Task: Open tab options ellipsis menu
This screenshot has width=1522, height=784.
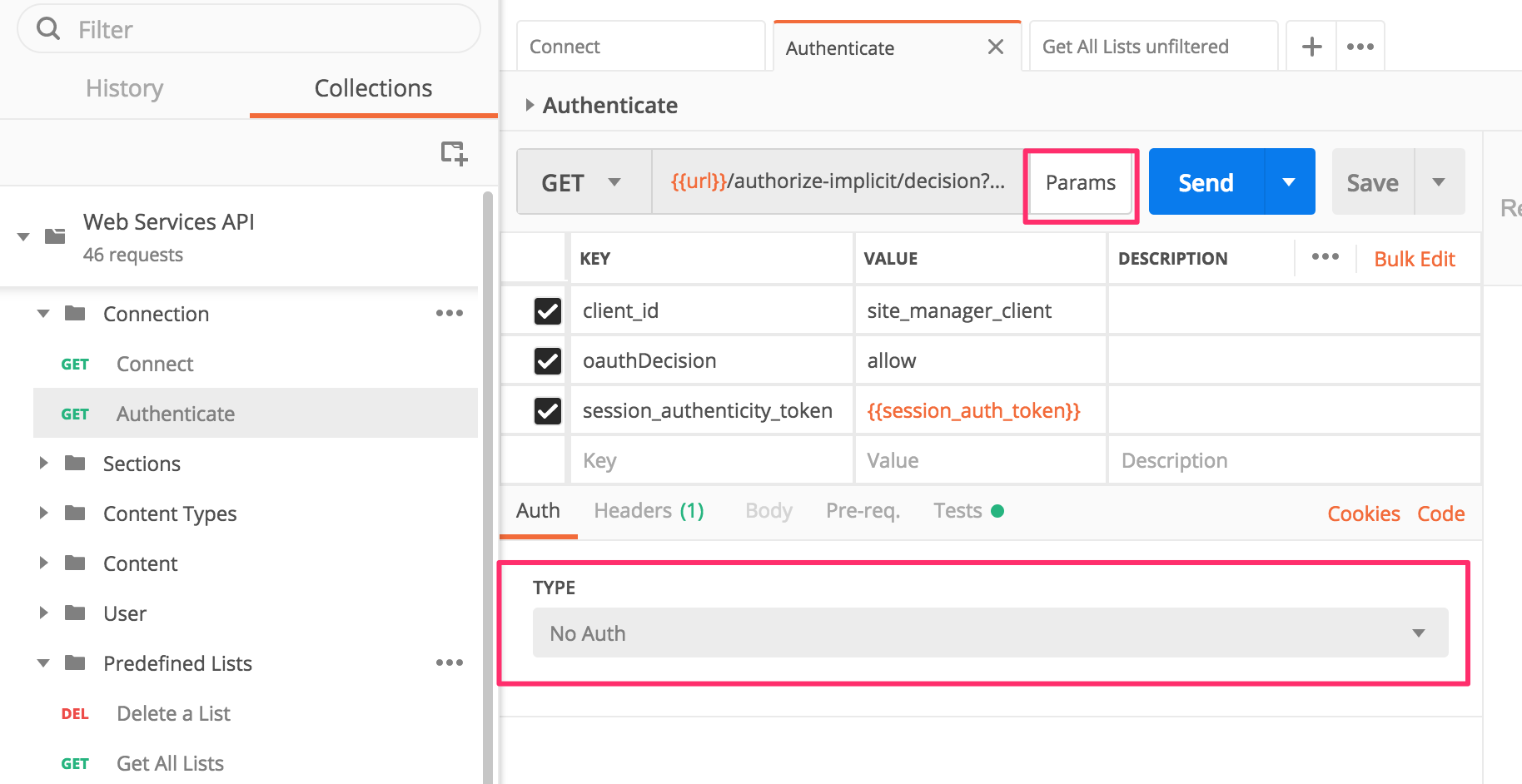Action: [x=1360, y=47]
